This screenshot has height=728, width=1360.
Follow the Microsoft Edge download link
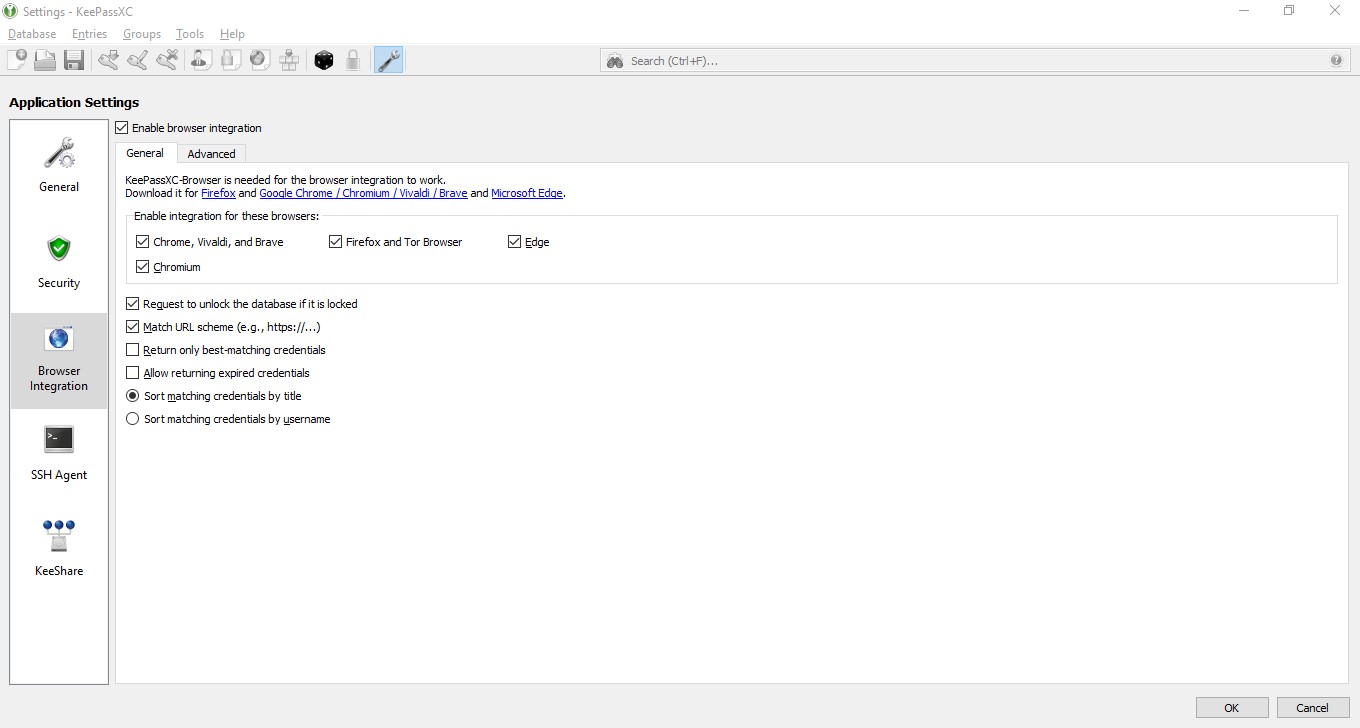pyautogui.click(x=527, y=193)
